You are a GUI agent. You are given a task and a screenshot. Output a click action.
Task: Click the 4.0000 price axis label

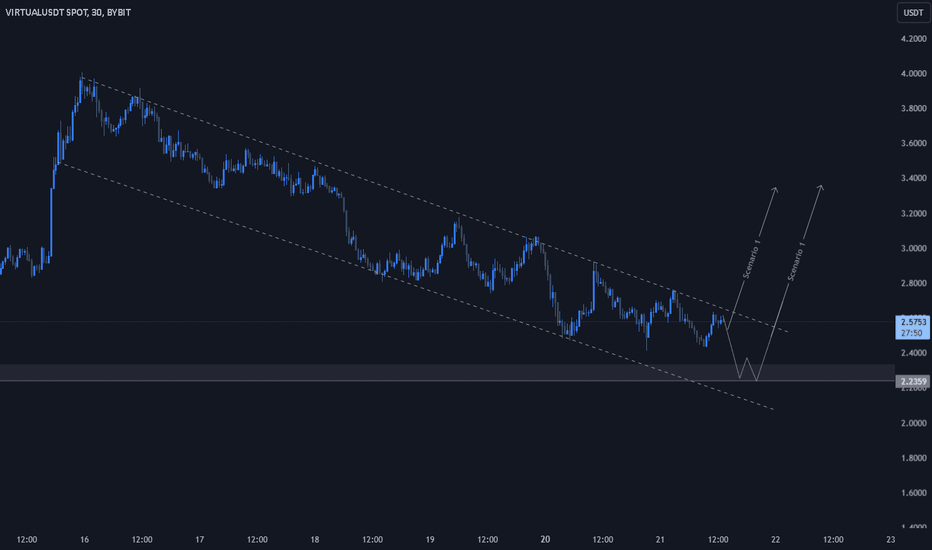click(x=914, y=74)
